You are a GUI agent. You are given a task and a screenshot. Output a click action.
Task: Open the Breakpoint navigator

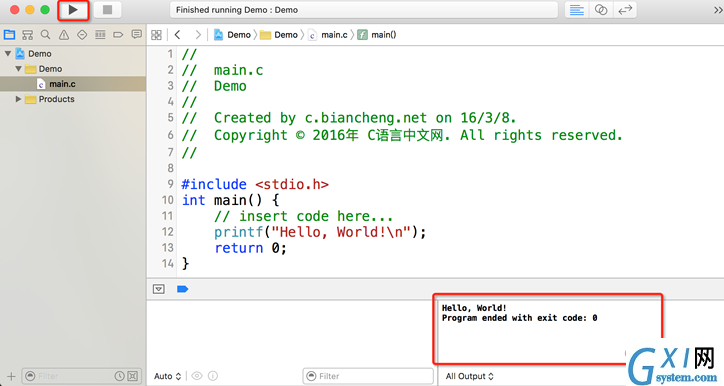[118, 35]
